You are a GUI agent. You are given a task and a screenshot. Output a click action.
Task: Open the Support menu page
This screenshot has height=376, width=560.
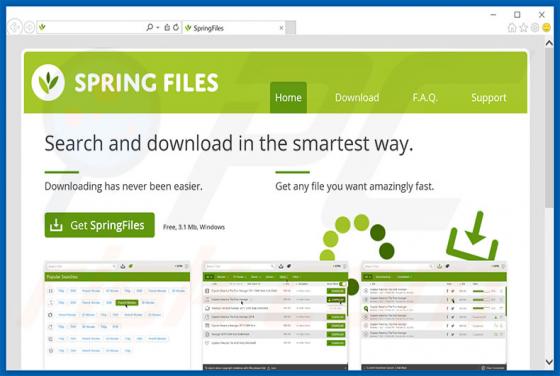[489, 97]
